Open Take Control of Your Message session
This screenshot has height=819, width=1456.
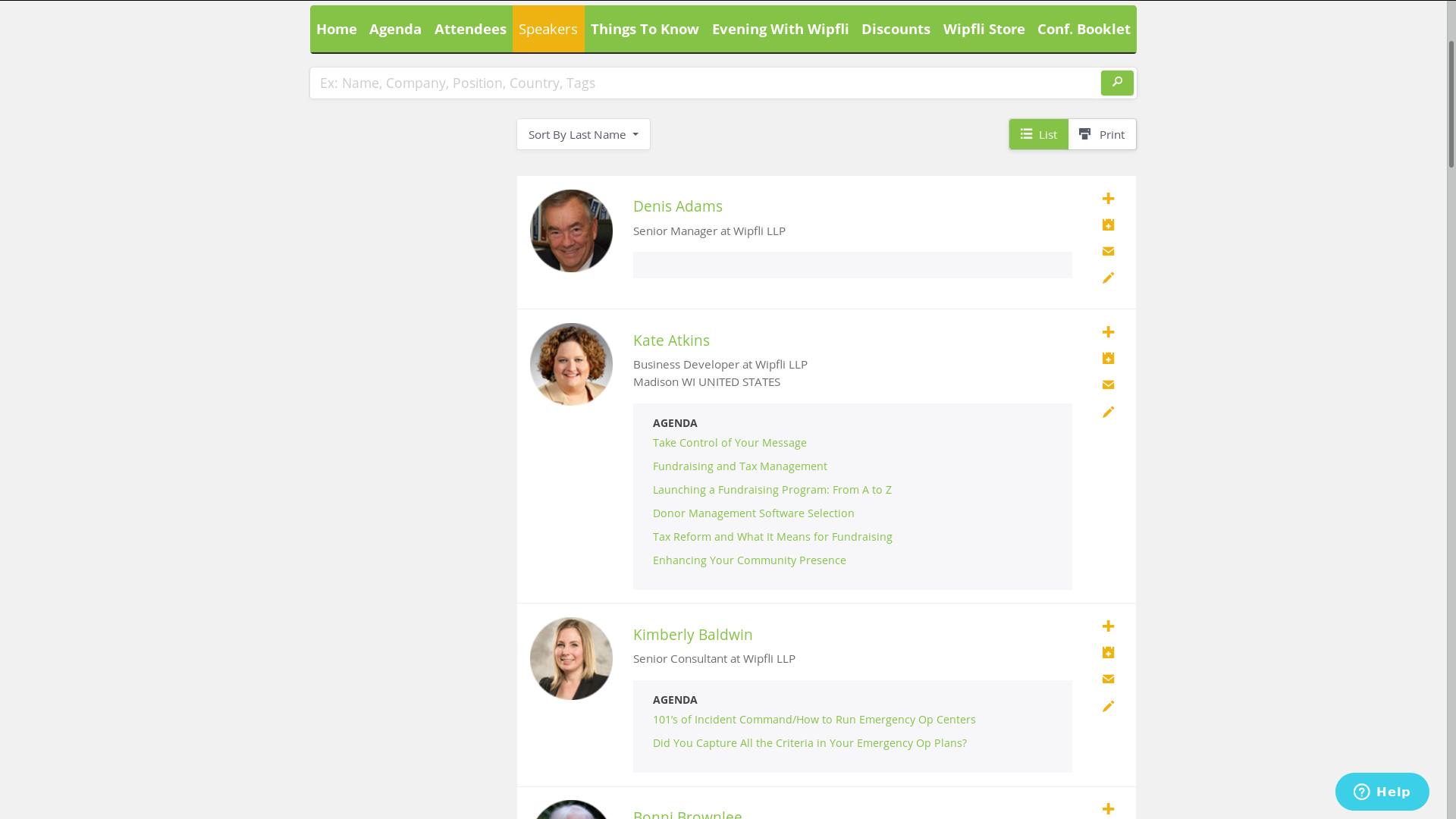pos(730,443)
